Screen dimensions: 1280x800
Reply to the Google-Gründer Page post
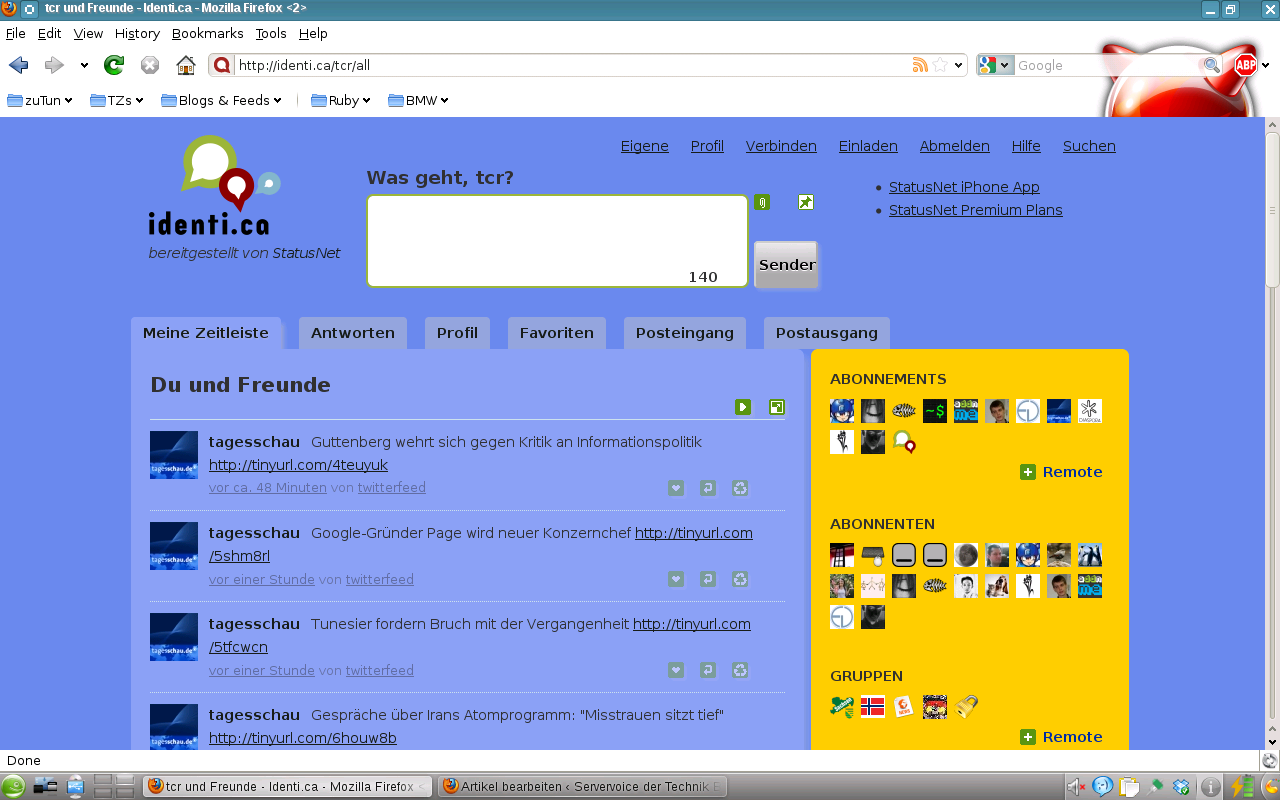point(708,579)
